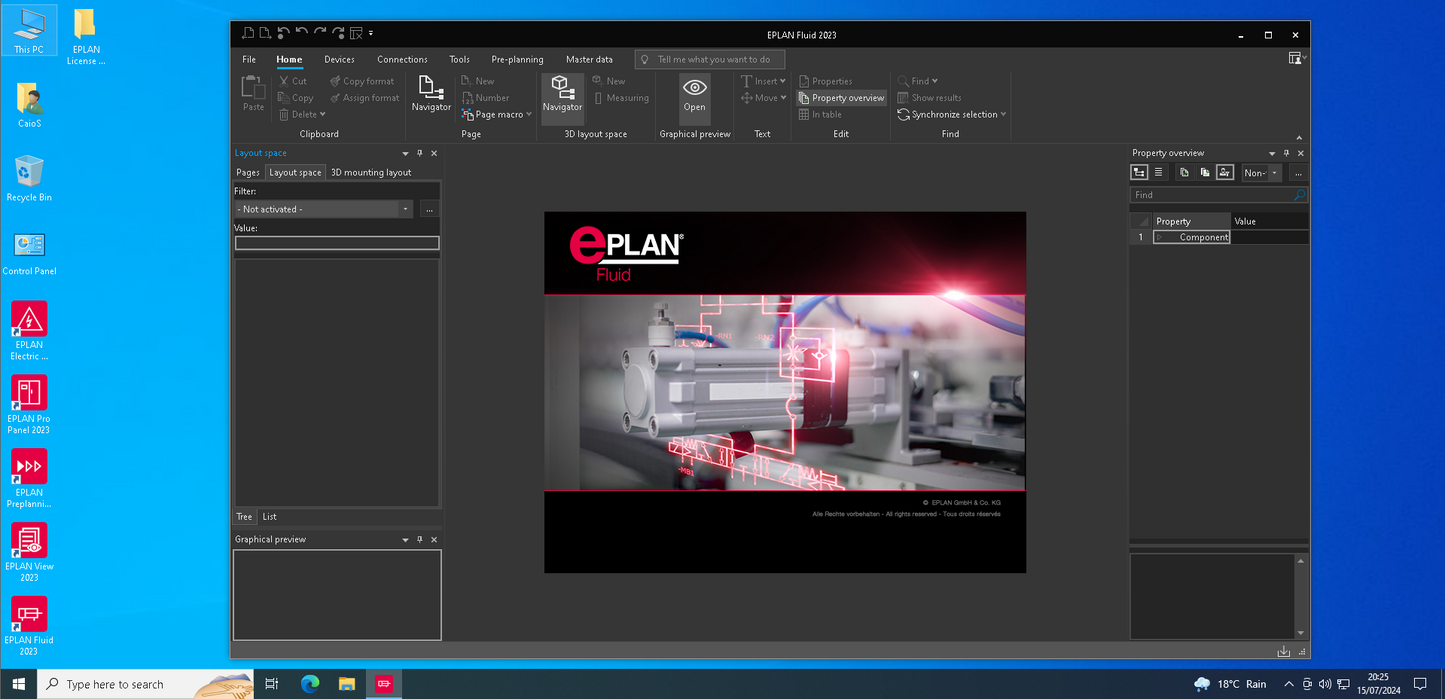Screen dimensions: 1445x699
Task: Switch to the Pages tab in navigator
Action: [x=248, y=172]
